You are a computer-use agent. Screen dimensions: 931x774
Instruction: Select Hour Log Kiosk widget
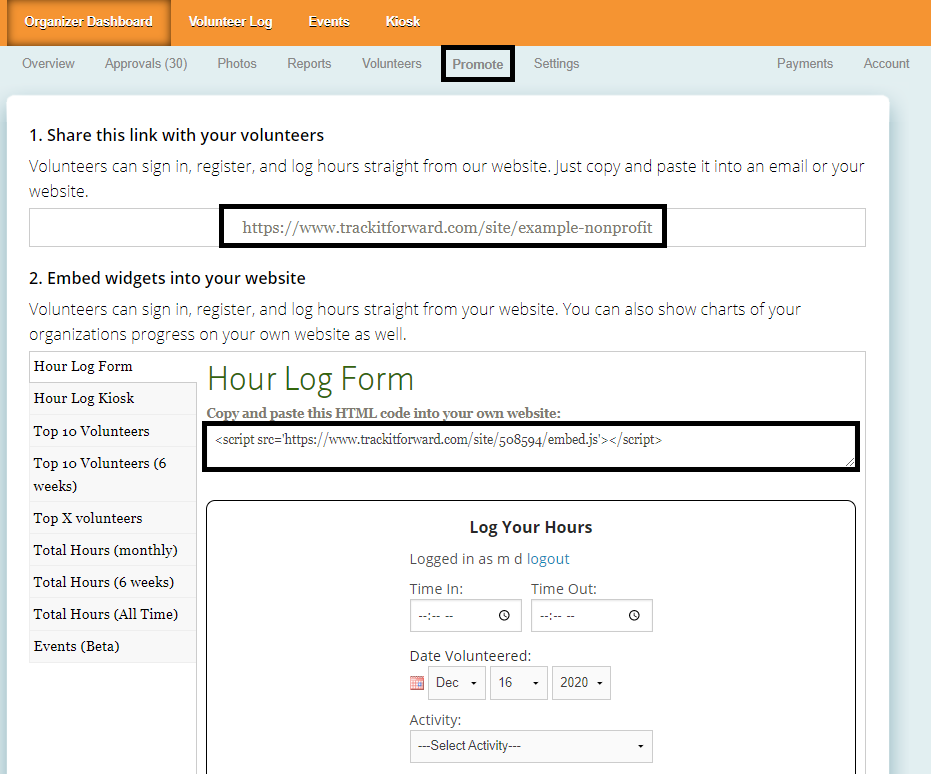(x=113, y=398)
